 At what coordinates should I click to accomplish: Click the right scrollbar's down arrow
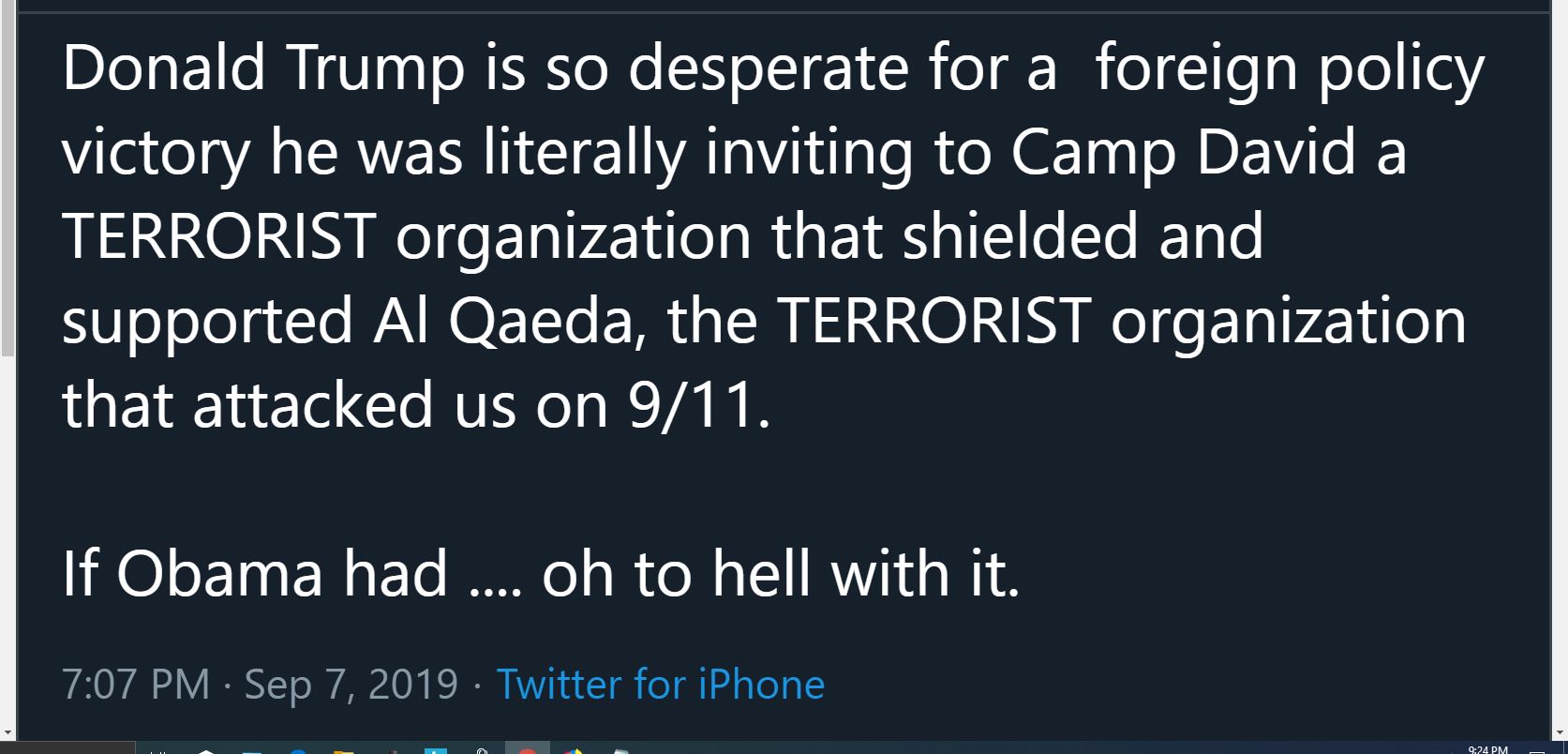click(1560, 732)
